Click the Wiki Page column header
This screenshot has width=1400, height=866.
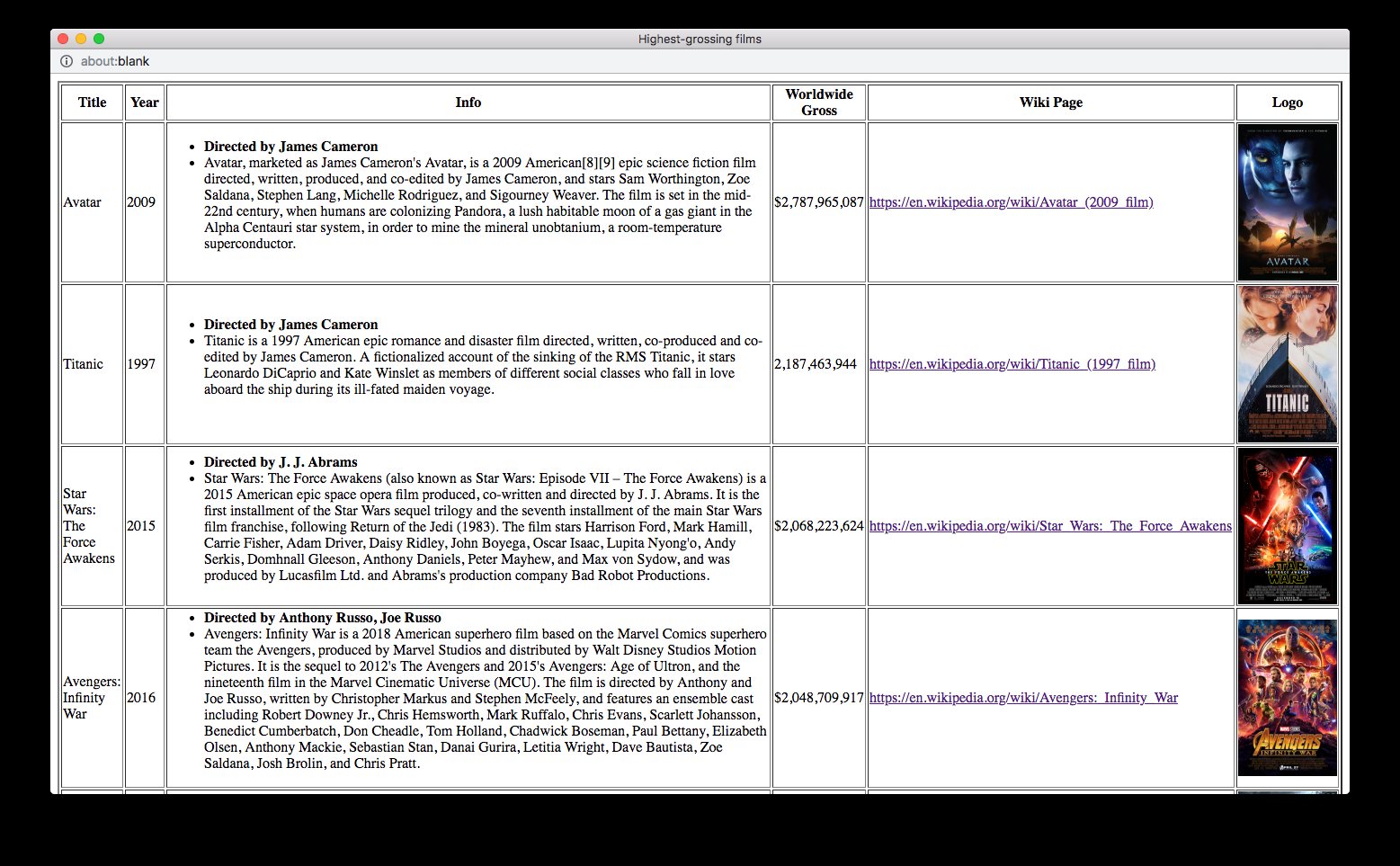[x=1051, y=103]
